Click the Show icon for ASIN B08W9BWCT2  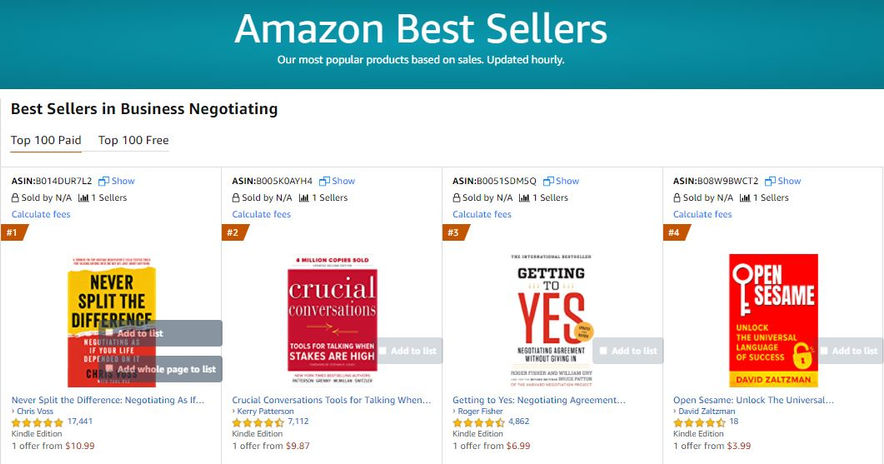770,181
